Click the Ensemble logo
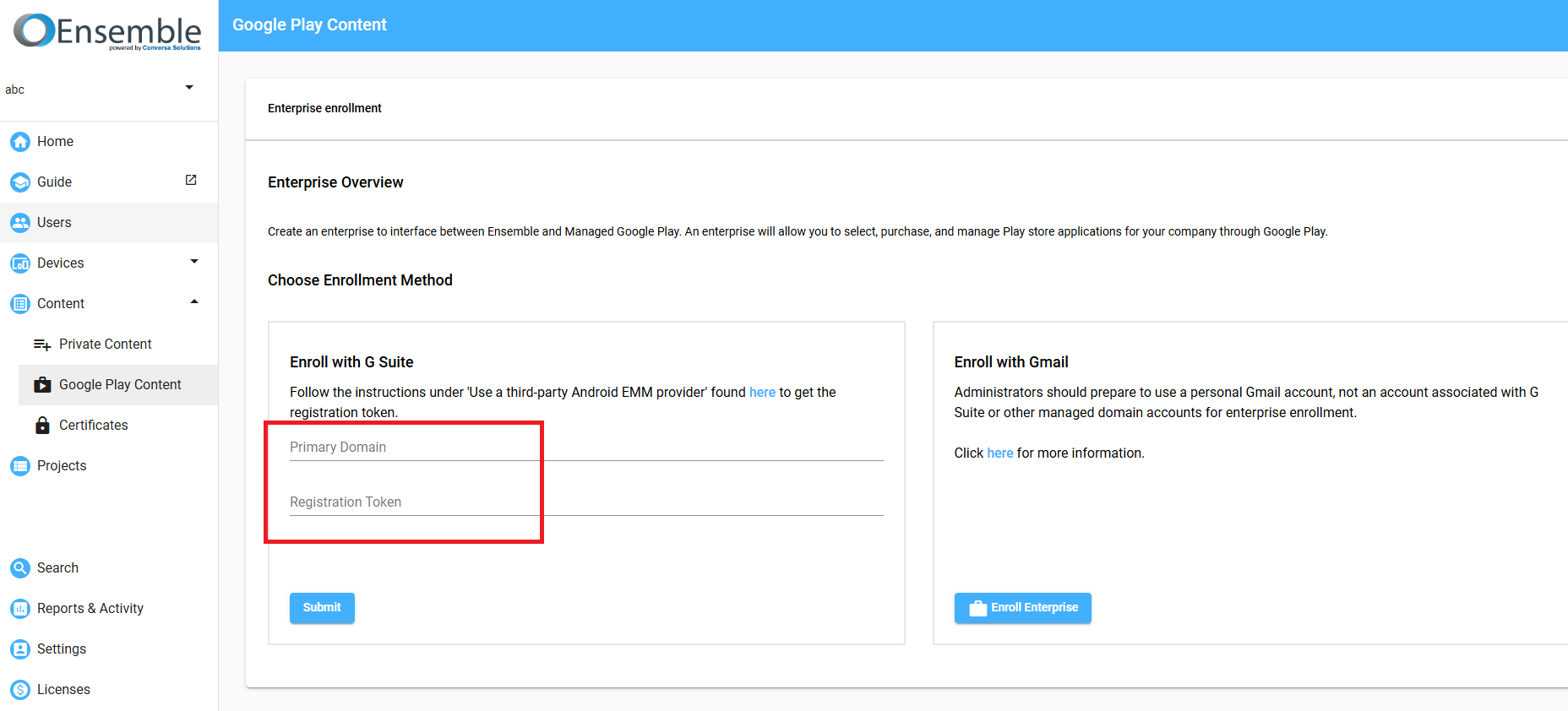The width and height of the screenshot is (1568, 711). click(x=108, y=32)
